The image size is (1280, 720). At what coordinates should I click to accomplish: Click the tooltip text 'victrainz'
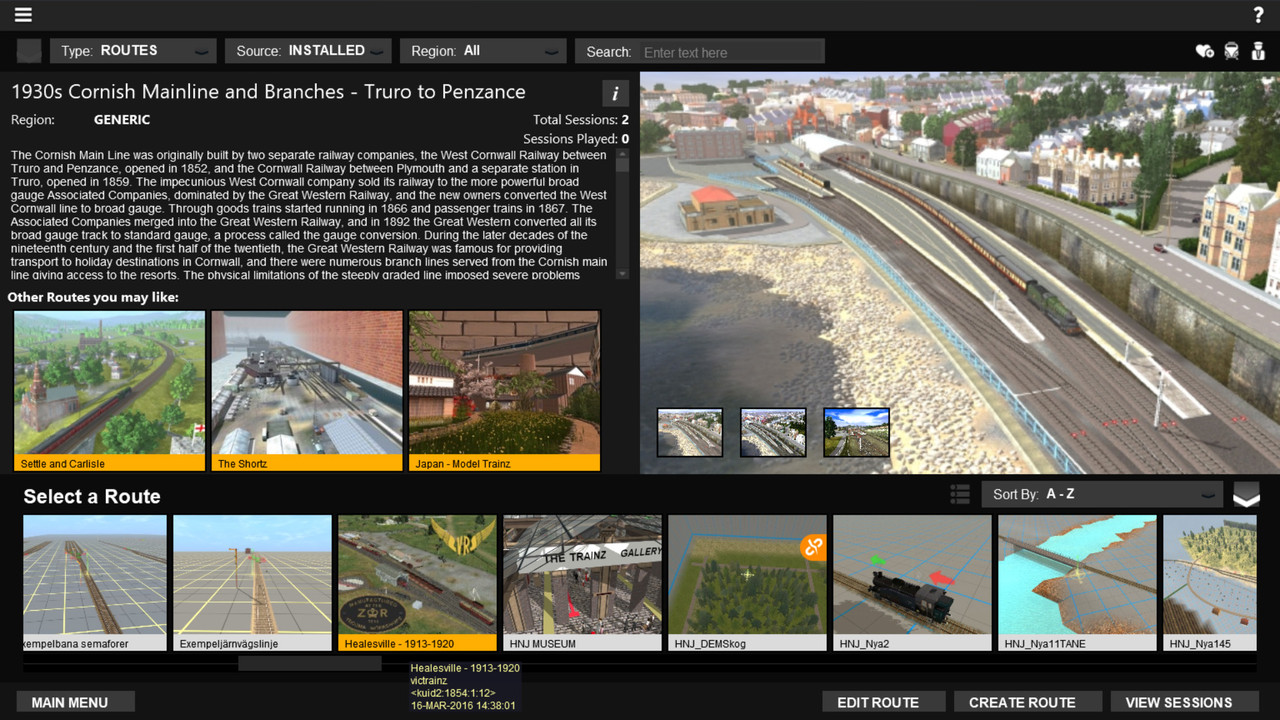tap(431, 680)
